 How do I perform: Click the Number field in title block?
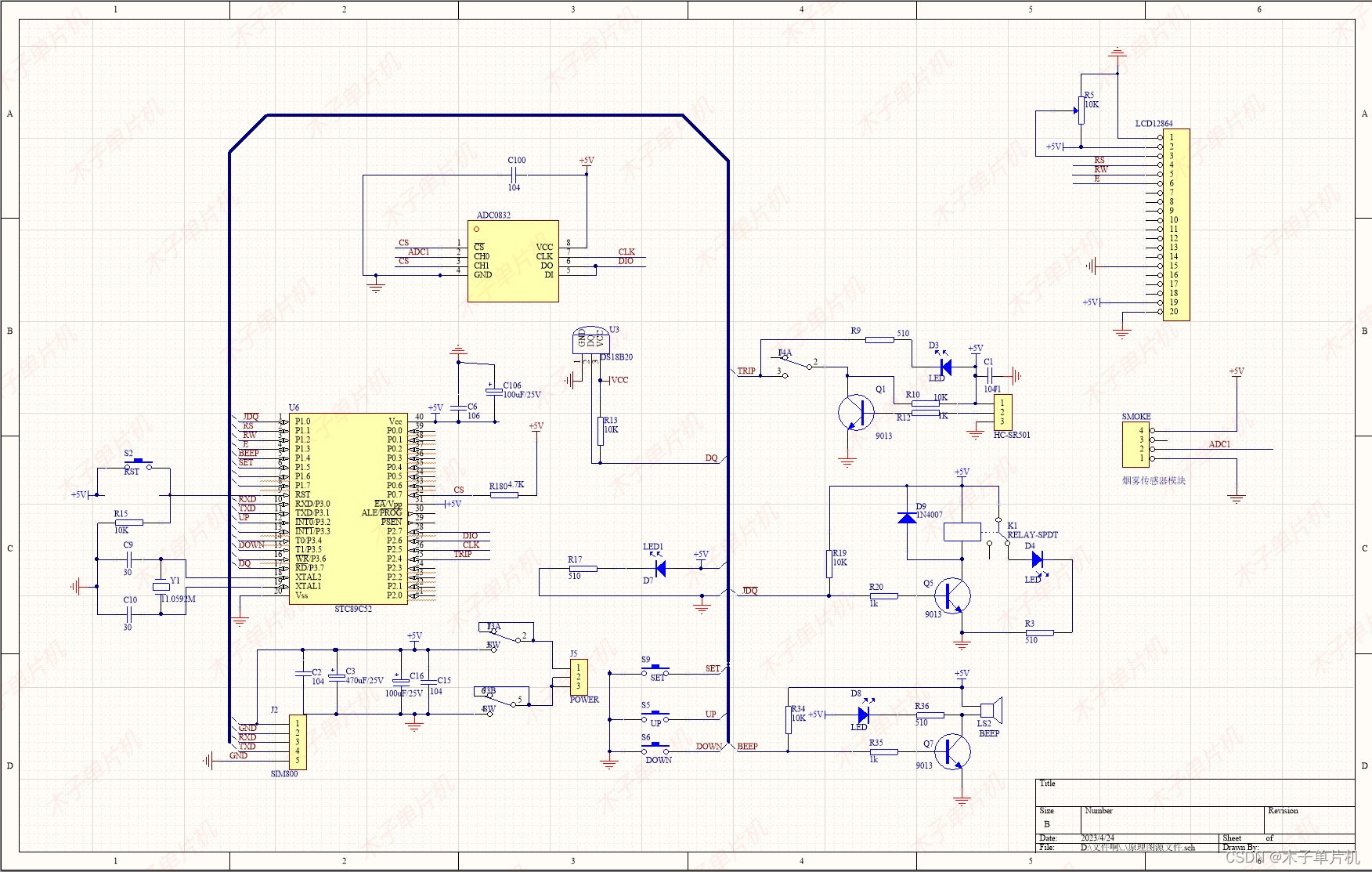pos(1173,820)
